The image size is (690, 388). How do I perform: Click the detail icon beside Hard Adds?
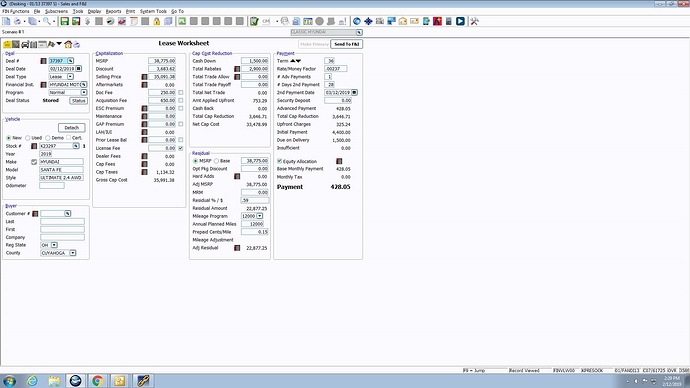(x=237, y=176)
